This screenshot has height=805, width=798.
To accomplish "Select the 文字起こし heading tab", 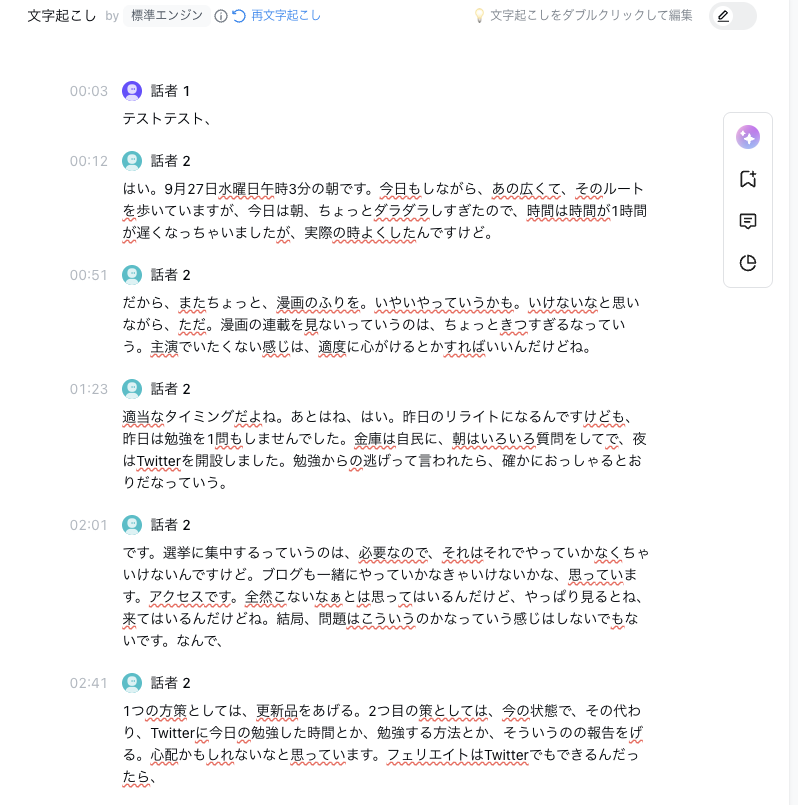I will tap(61, 16).
